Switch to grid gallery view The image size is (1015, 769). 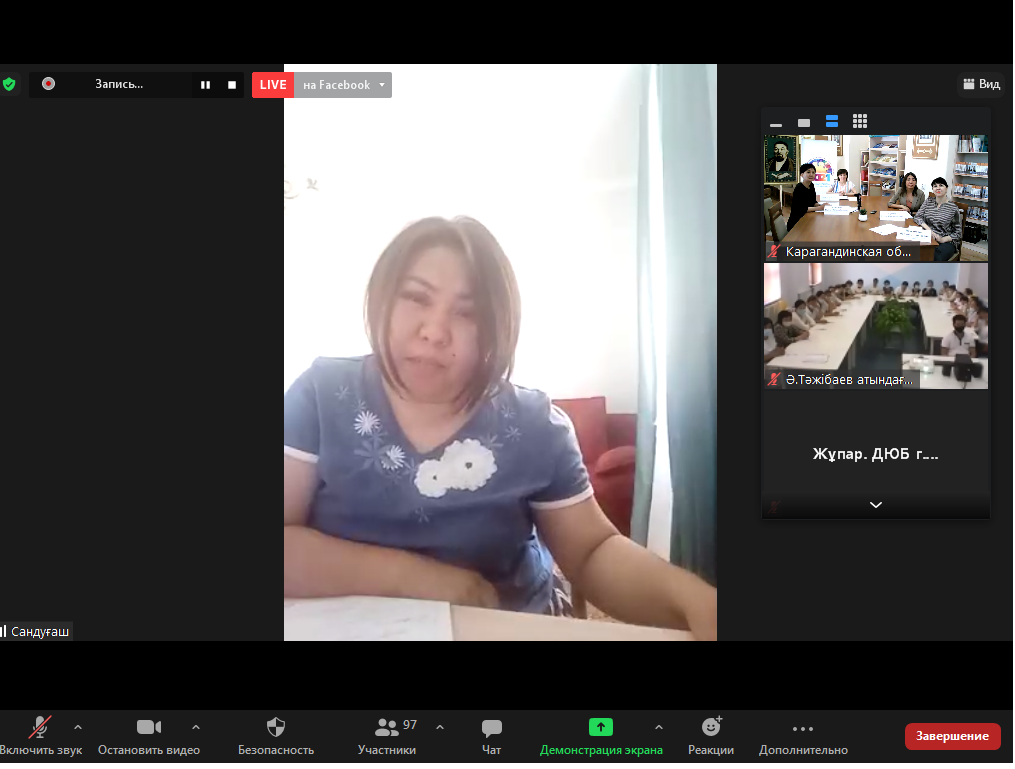(860, 122)
